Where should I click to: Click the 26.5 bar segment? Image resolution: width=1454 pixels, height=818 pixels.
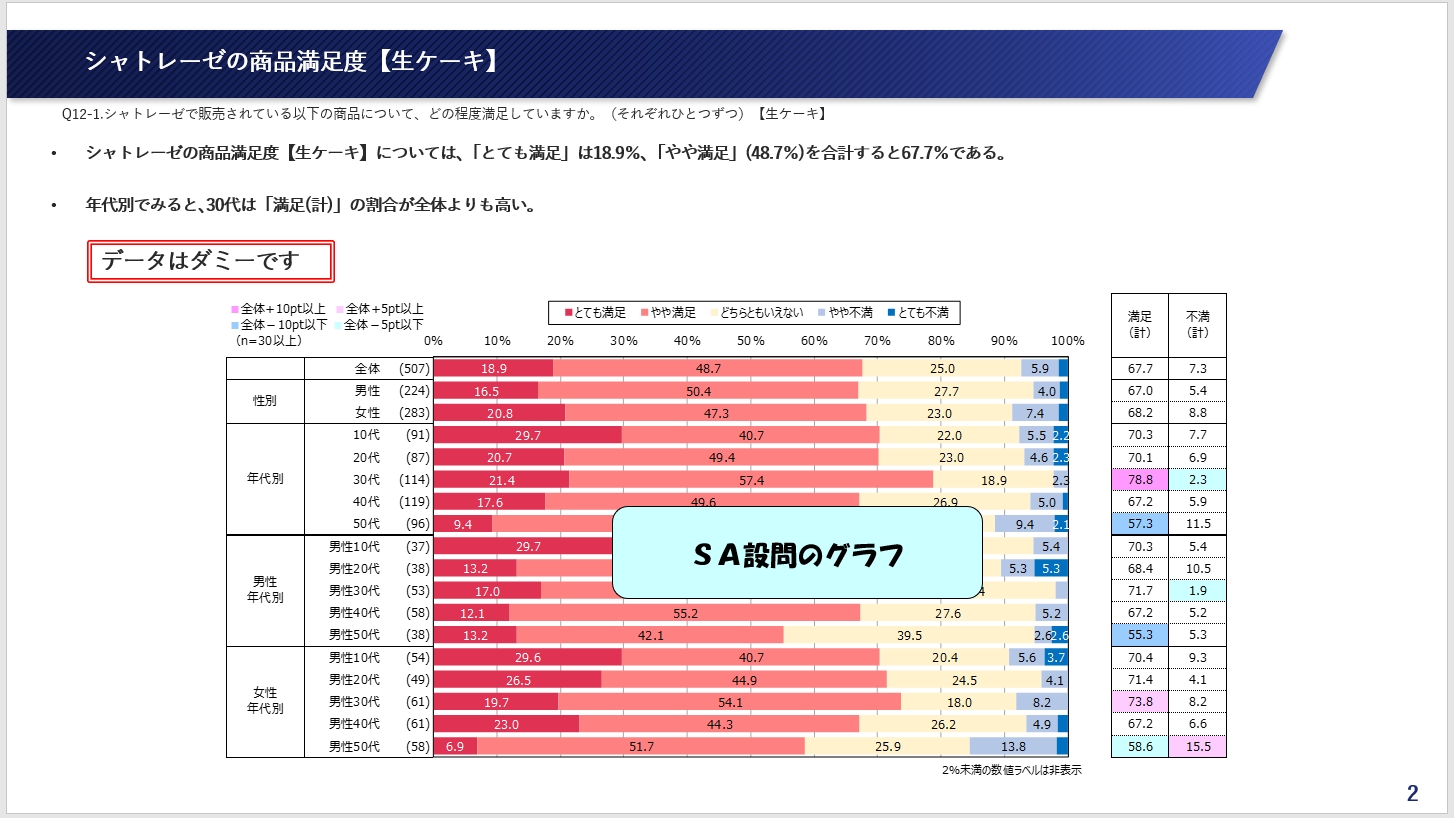[517, 679]
